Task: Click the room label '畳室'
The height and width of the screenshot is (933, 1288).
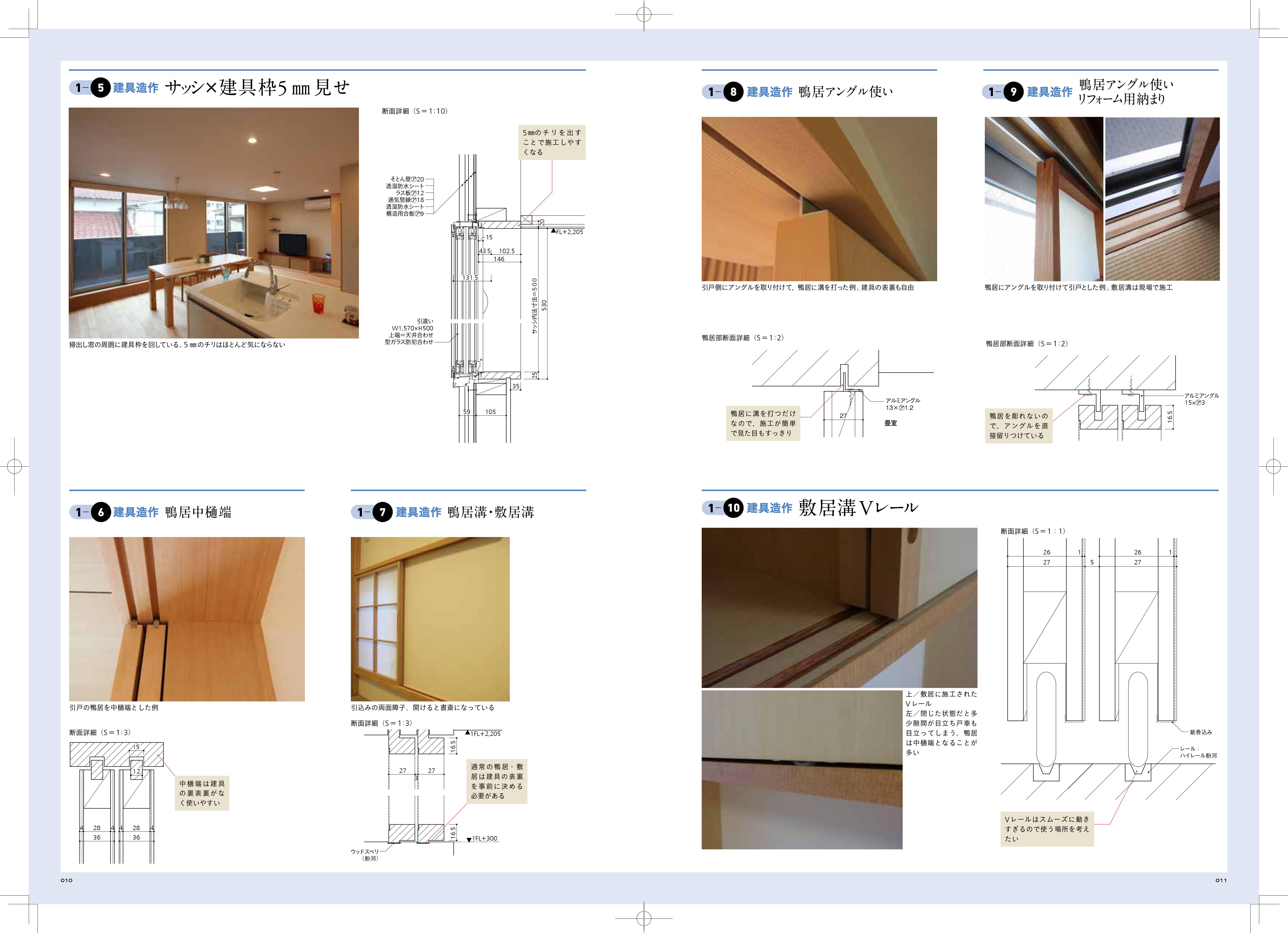Action: [x=890, y=423]
